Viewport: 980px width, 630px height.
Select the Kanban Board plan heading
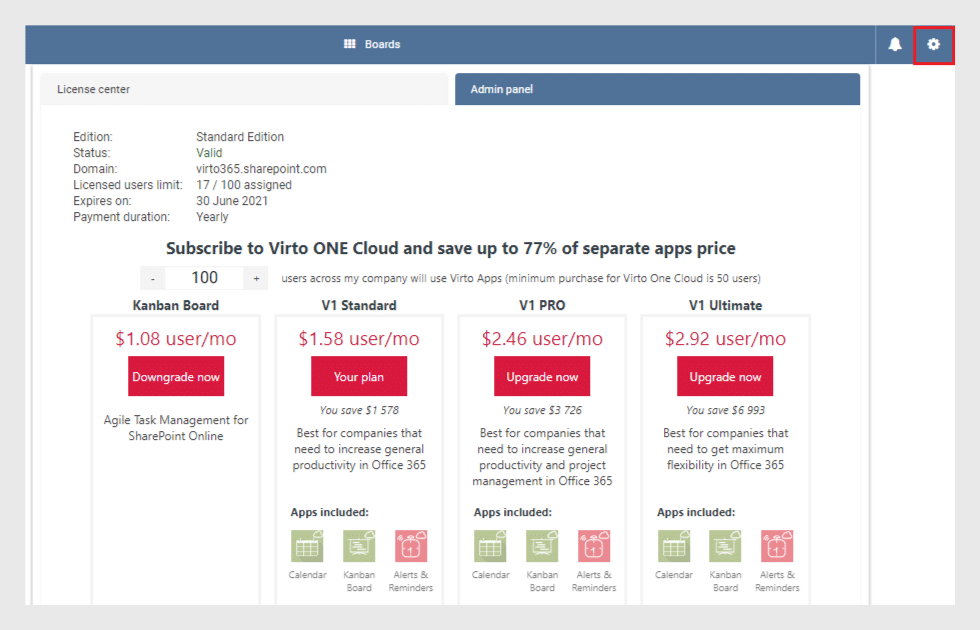pos(176,306)
